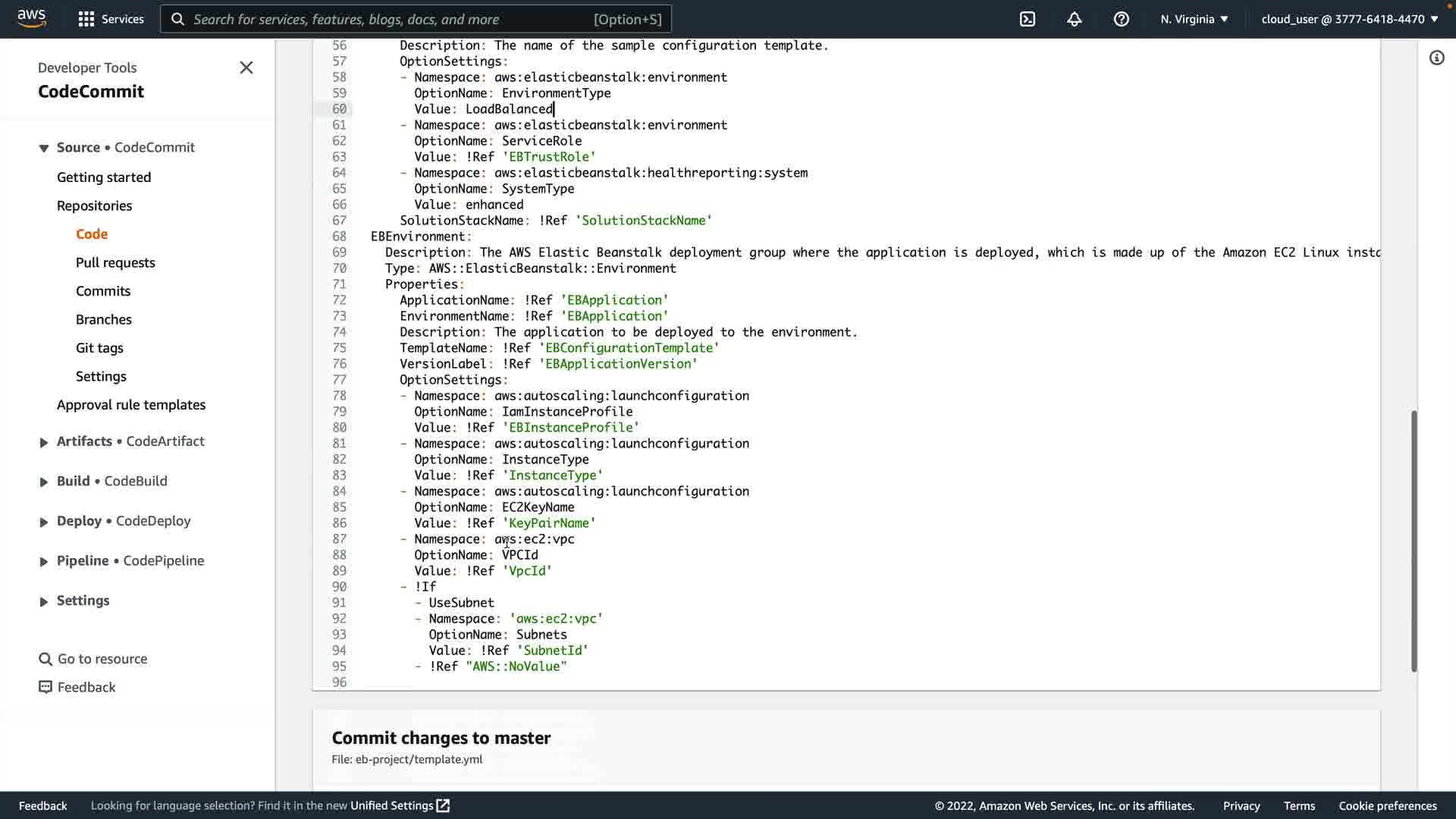
Task: Open the N. Virginia region dropdown
Action: click(1194, 19)
